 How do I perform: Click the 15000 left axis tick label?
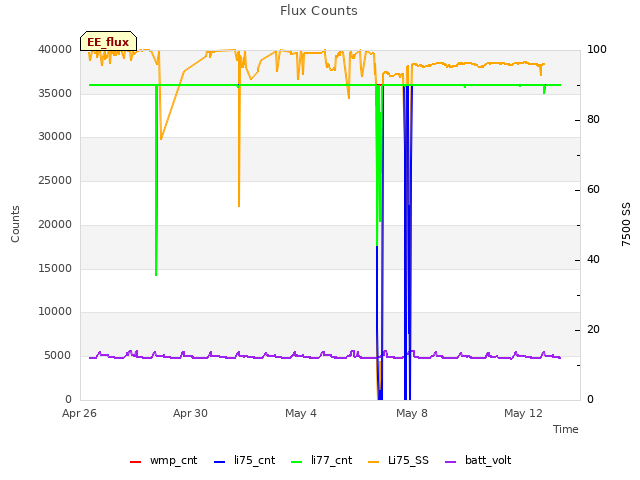pyautogui.click(x=55, y=269)
